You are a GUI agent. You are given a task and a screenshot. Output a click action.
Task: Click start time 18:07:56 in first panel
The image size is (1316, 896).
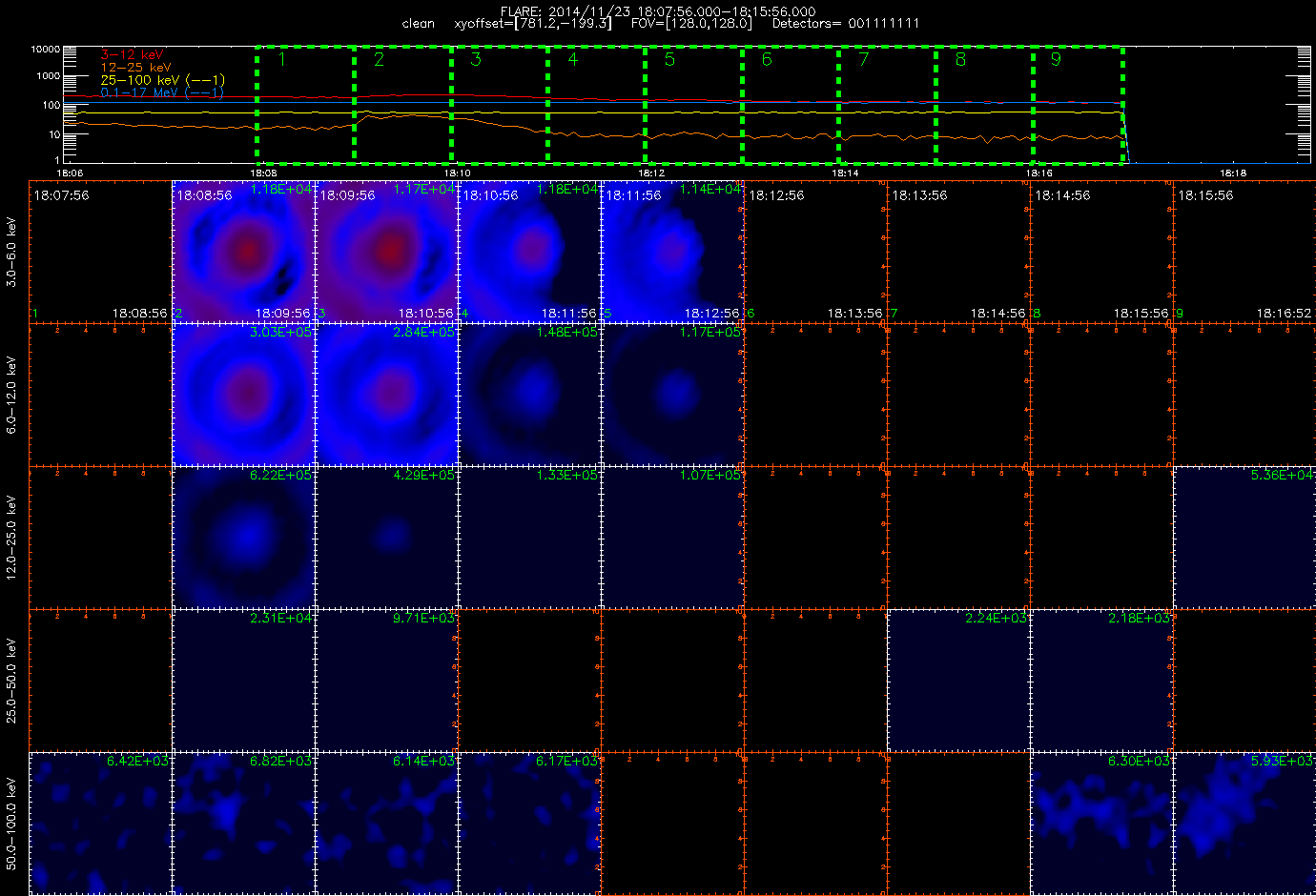(x=61, y=194)
